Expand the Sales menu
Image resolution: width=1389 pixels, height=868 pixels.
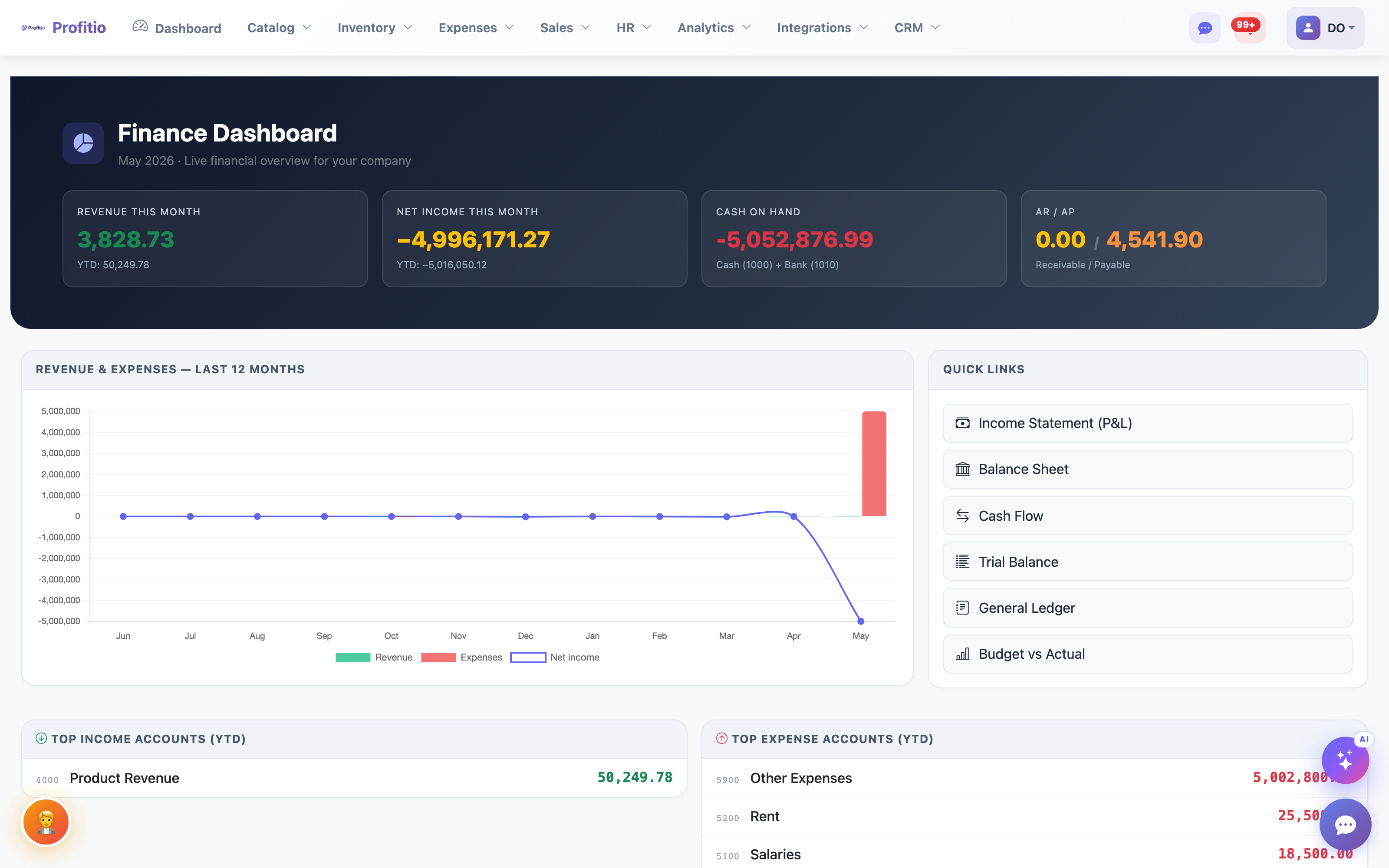tap(565, 27)
